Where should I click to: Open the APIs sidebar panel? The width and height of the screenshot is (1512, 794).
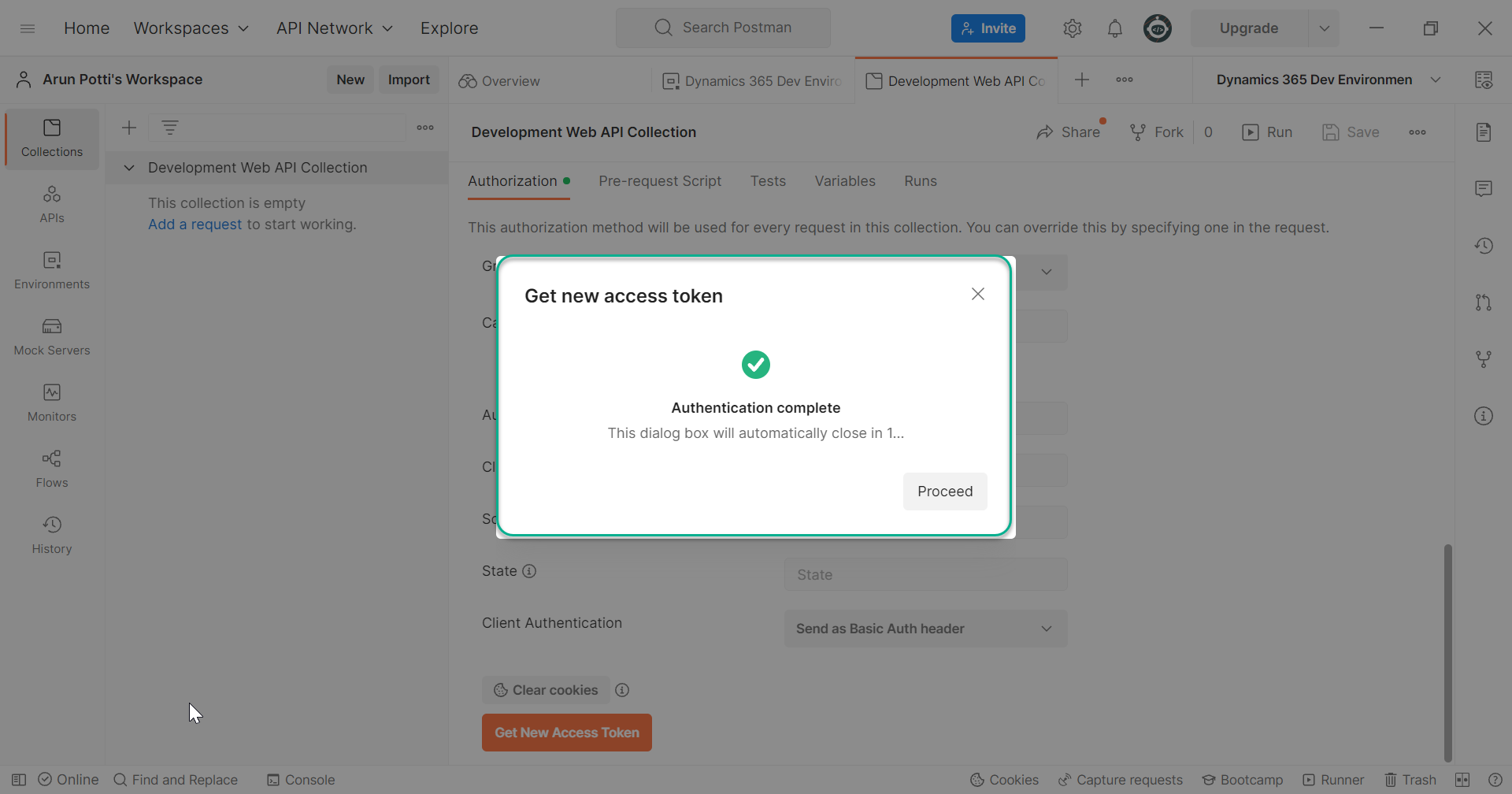(50, 203)
